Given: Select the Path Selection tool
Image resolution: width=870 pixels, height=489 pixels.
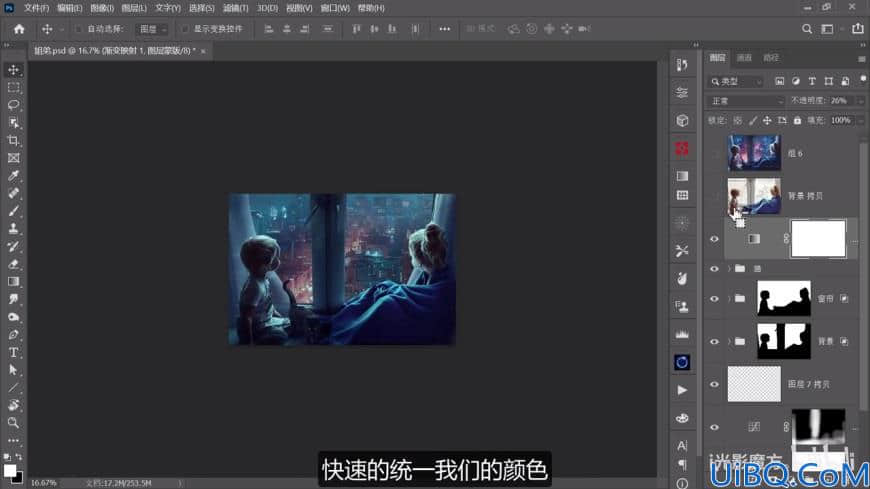Looking at the screenshot, I should (13, 370).
